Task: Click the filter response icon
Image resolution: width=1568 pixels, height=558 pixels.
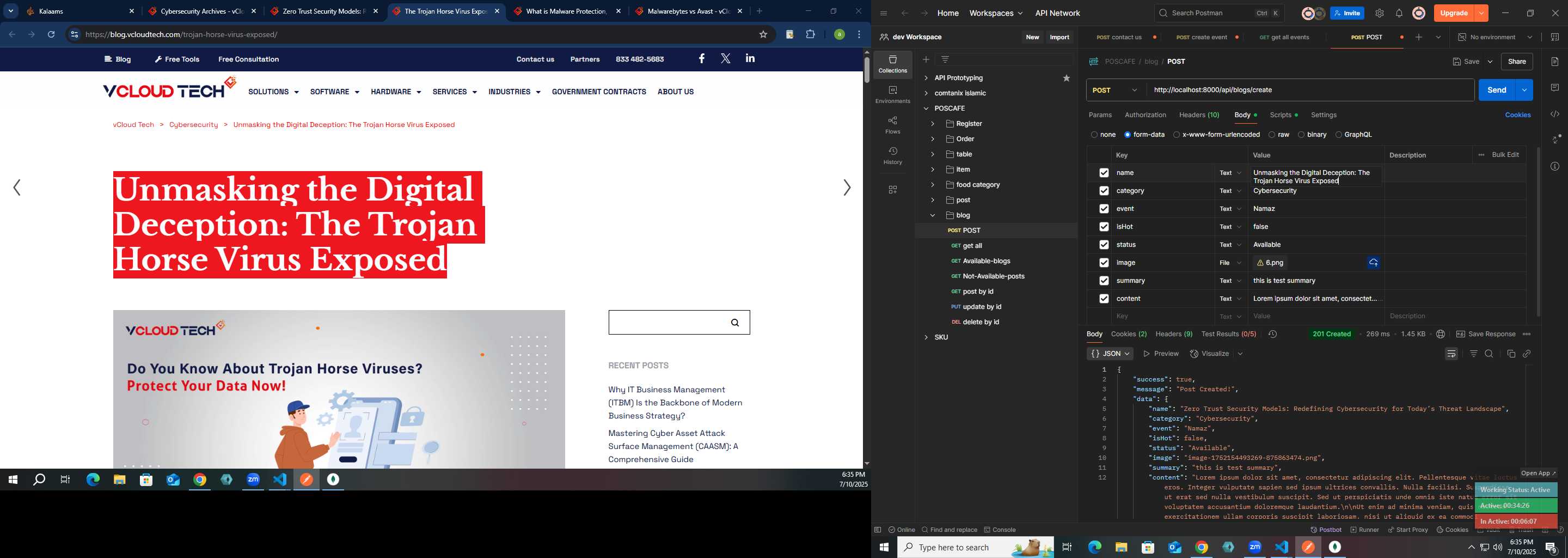Action: click(x=1474, y=354)
